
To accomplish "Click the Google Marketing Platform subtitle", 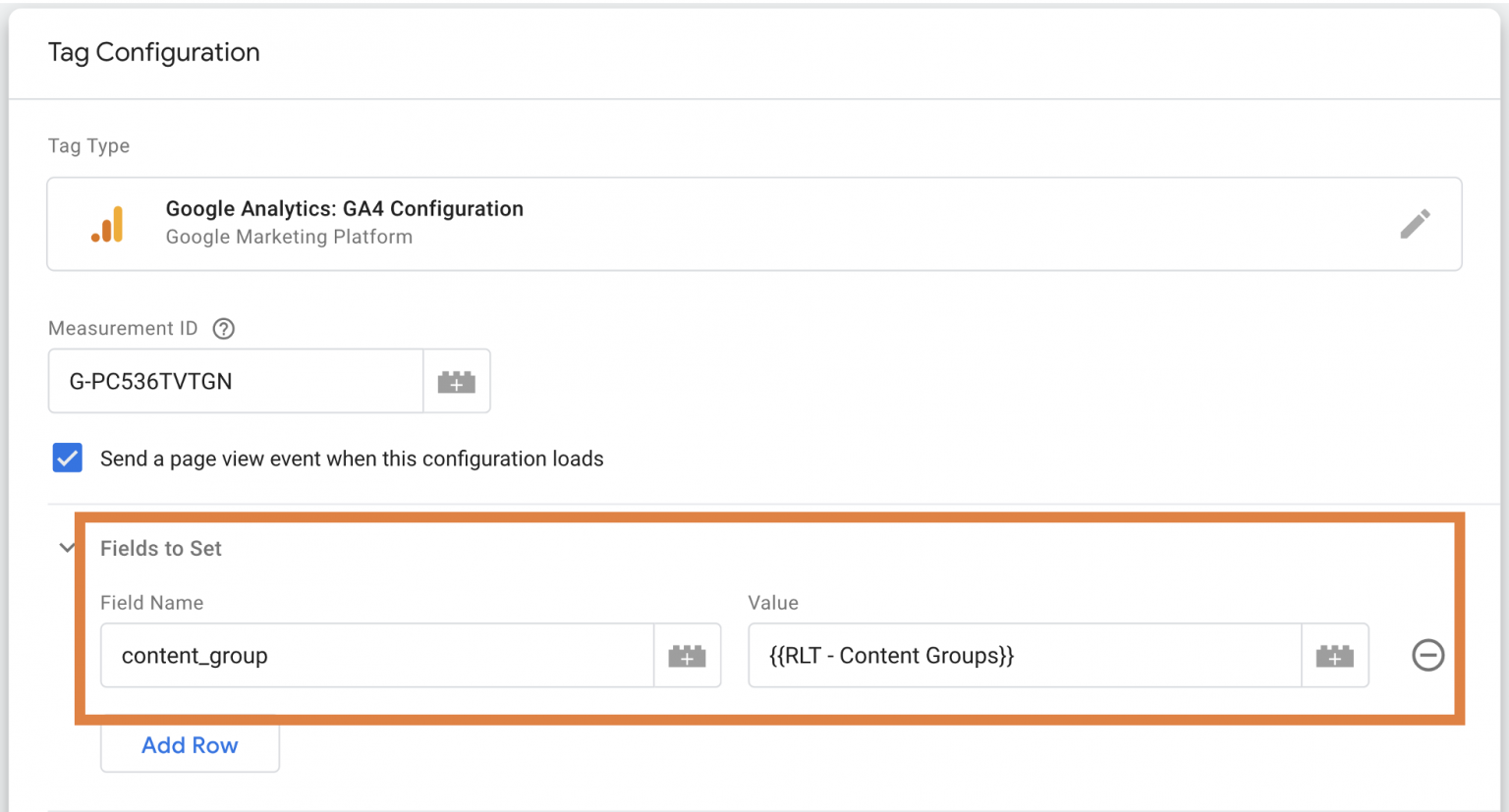I will coord(289,238).
